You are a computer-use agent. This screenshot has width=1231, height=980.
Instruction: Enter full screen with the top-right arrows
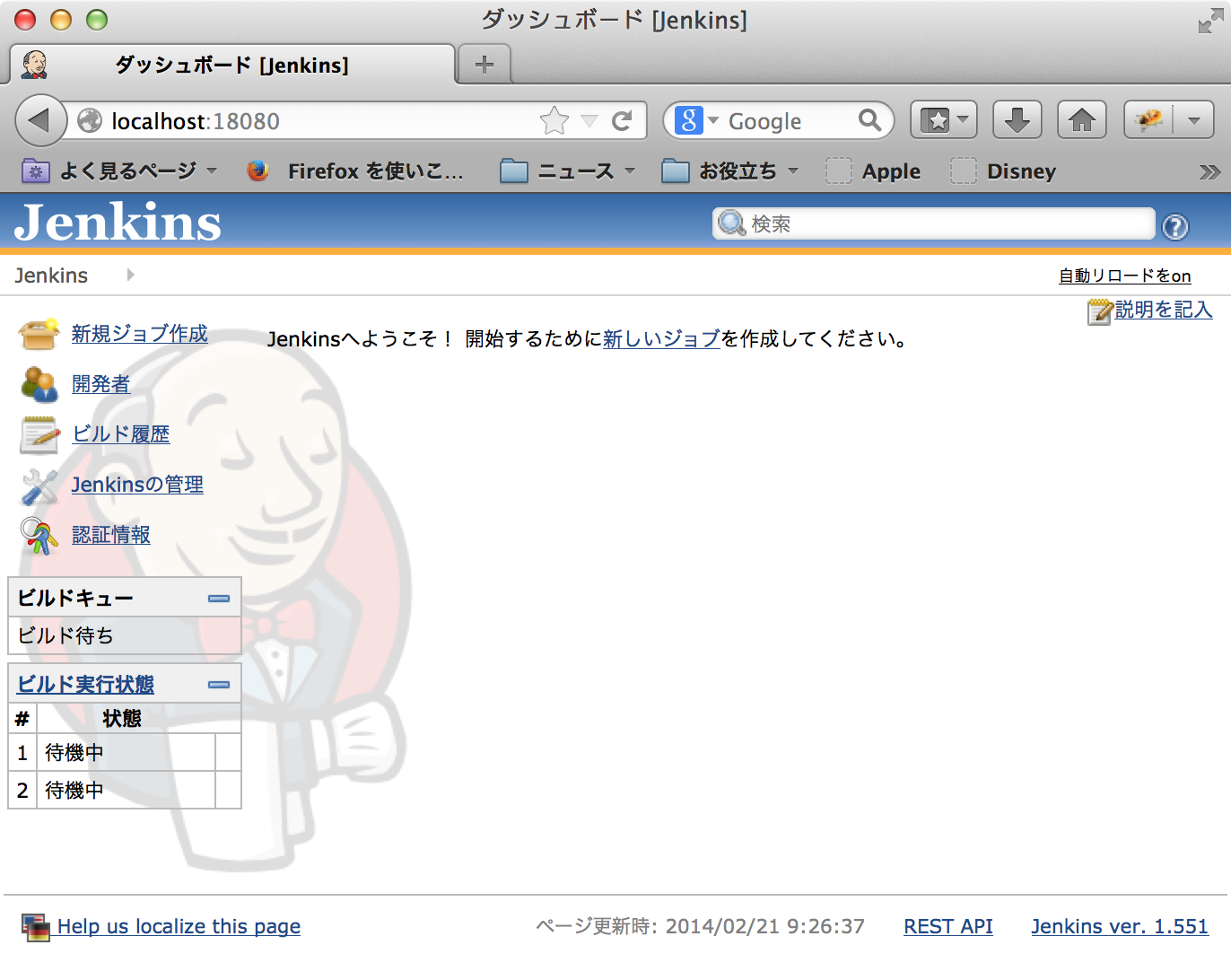click(x=1210, y=21)
